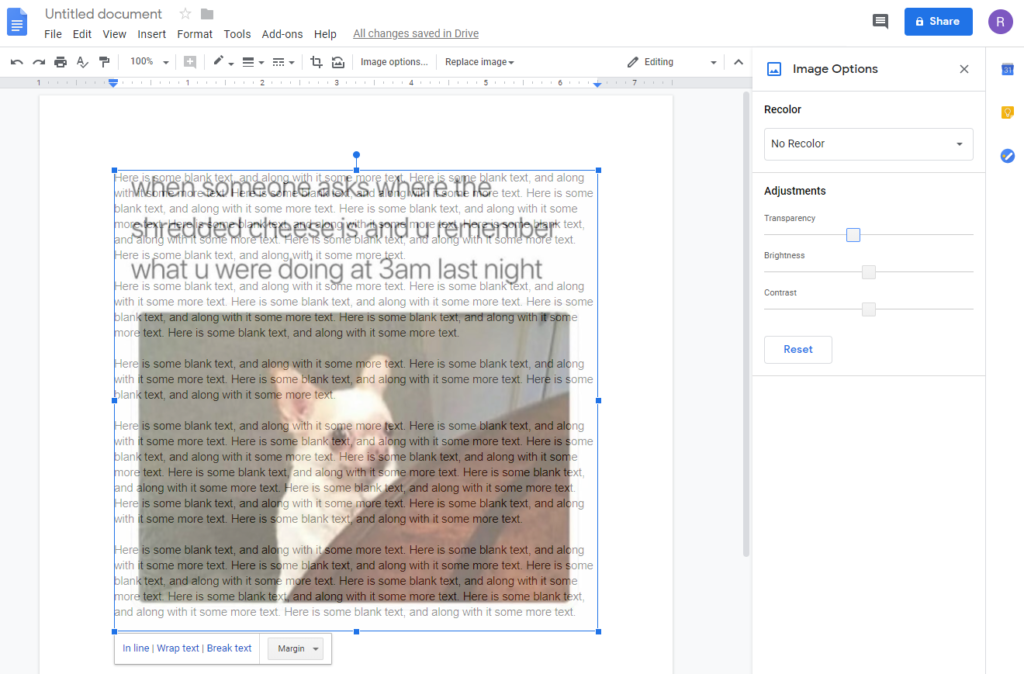Click the Print icon

click(60, 61)
